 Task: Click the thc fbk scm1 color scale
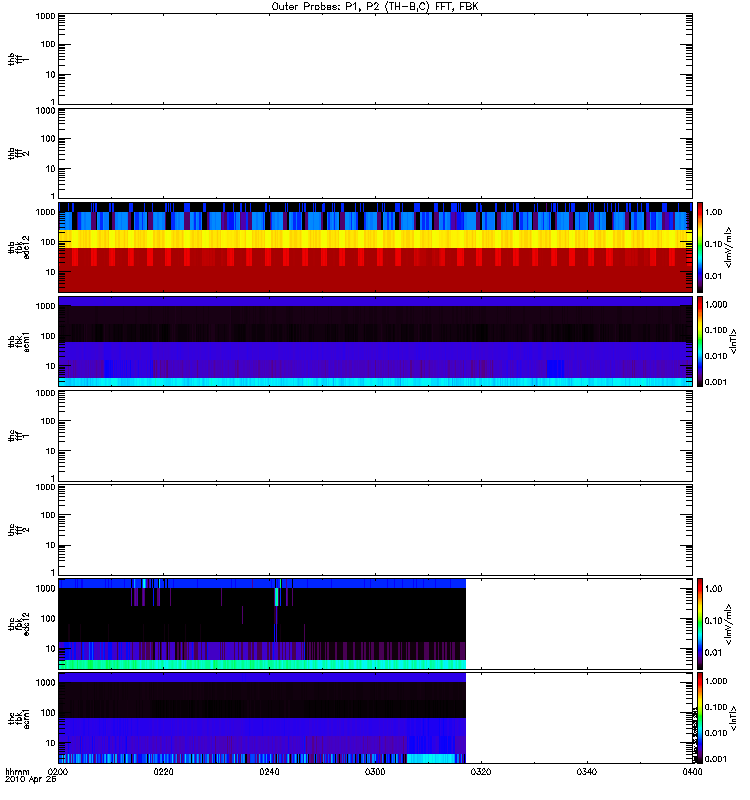(700, 718)
